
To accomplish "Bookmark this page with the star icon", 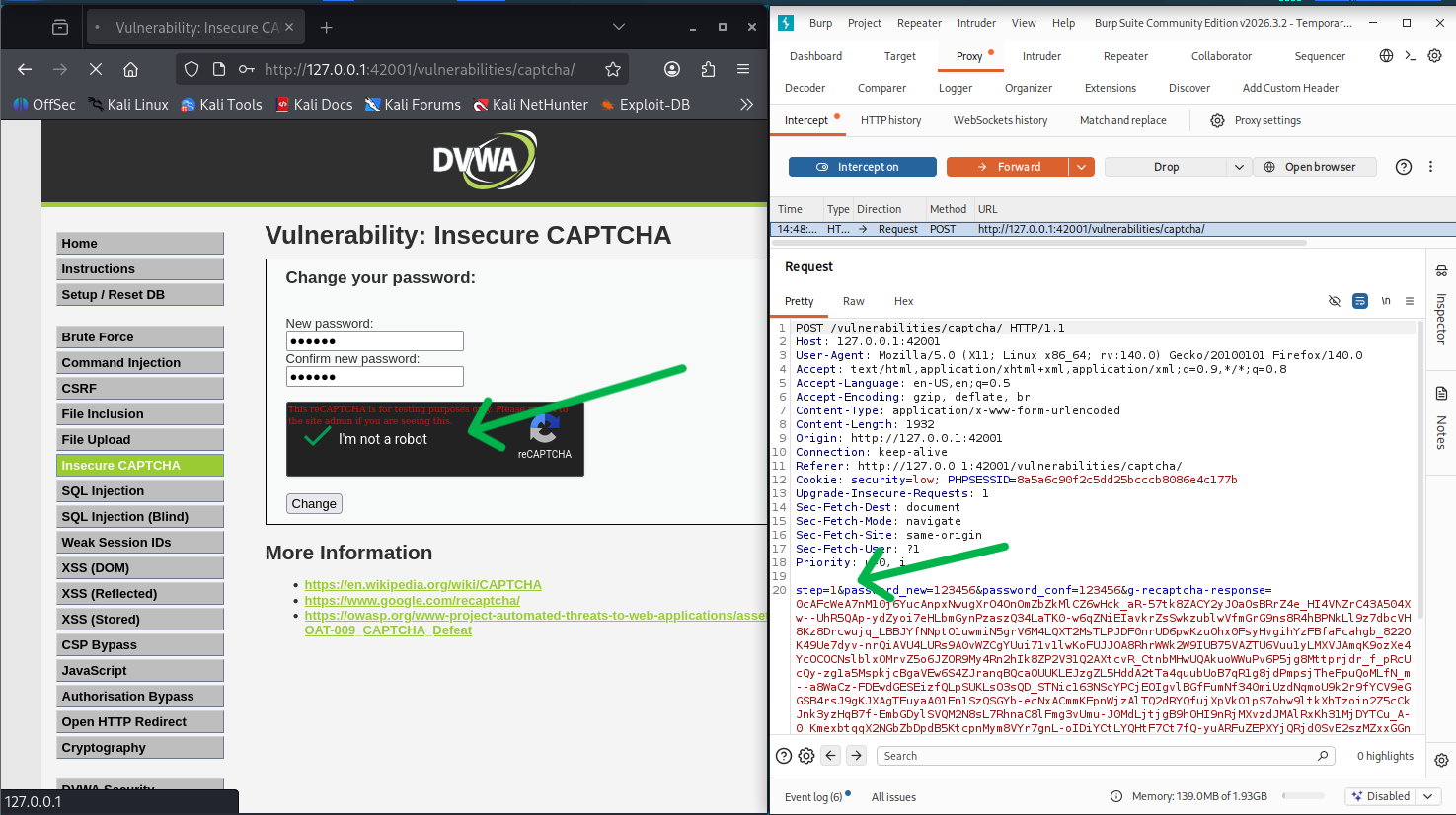I will tap(613, 69).
